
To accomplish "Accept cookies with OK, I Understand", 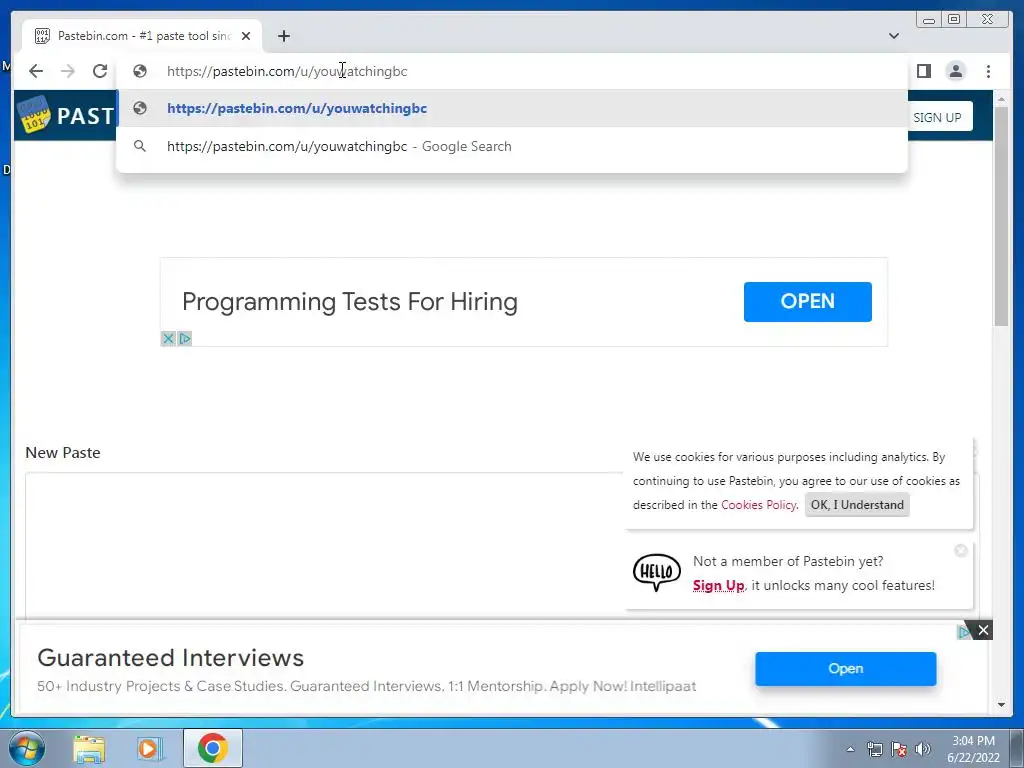I will click(x=857, y=505).
